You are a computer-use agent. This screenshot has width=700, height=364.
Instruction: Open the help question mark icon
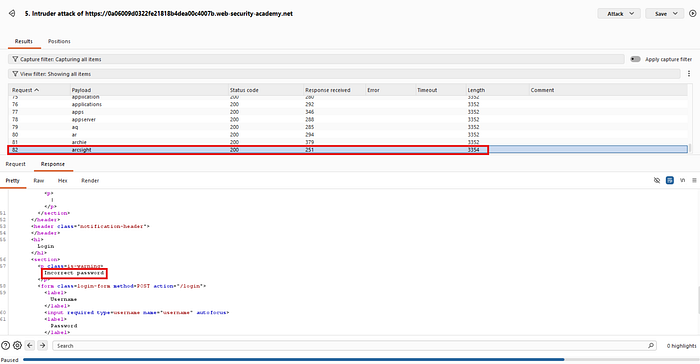tap(5, 345)
